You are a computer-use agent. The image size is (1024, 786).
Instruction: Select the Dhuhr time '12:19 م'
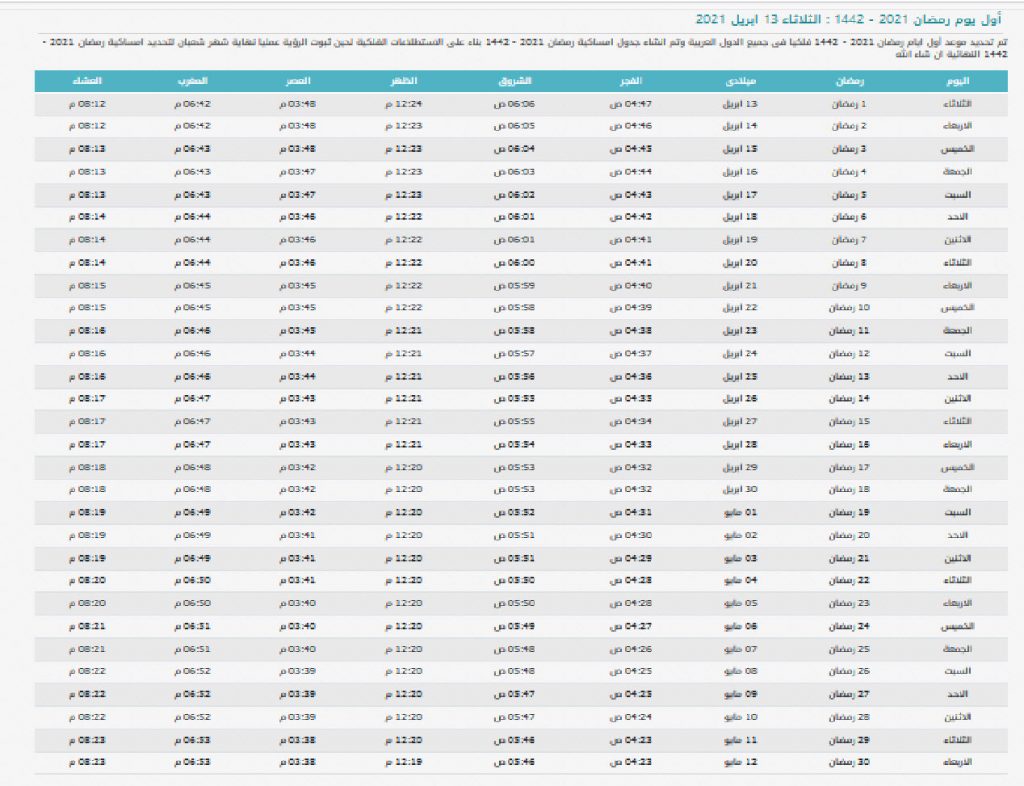pos(404,762)
